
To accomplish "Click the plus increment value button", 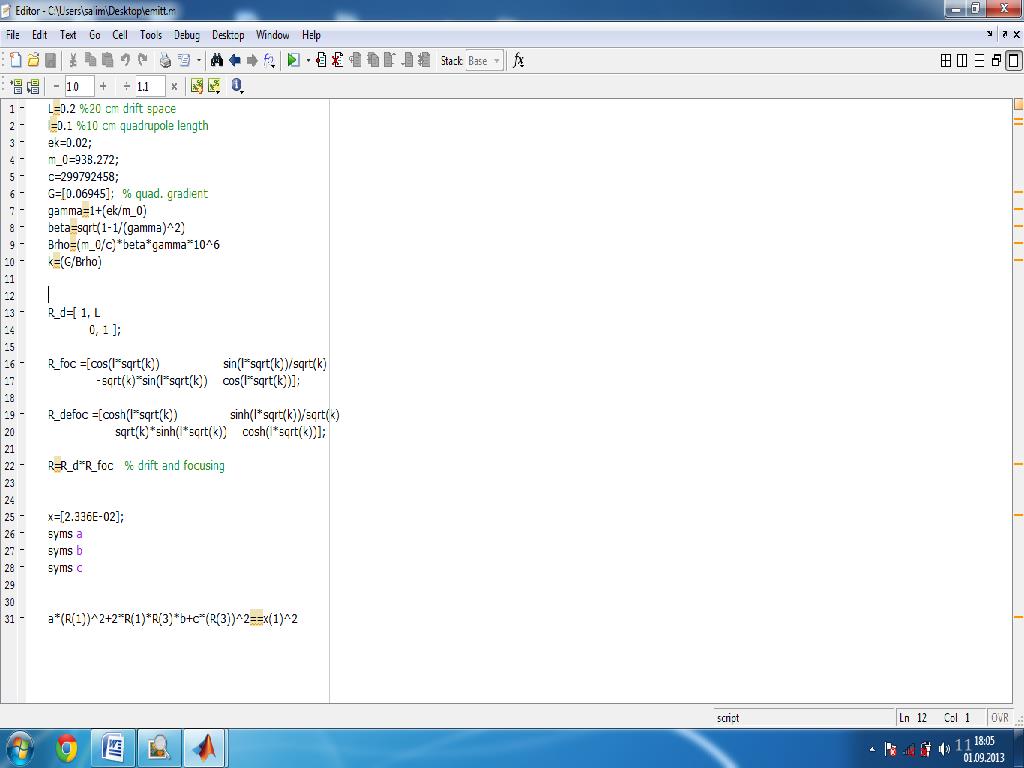I will pos(102,87).
